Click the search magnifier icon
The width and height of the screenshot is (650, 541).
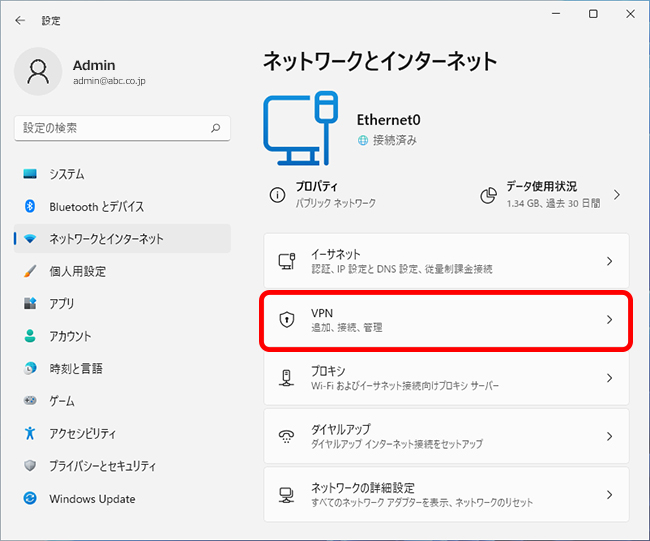click(x=215, y=128)
